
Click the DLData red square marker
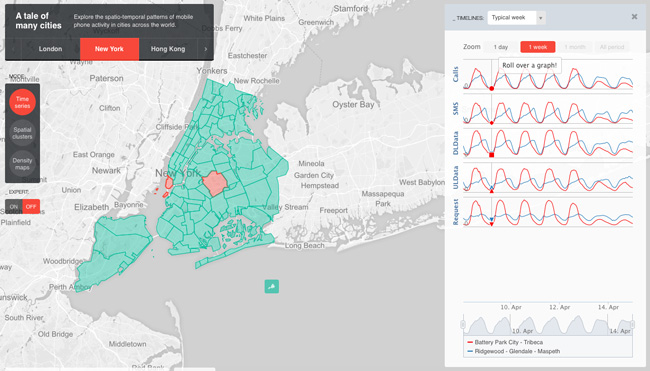492,155
